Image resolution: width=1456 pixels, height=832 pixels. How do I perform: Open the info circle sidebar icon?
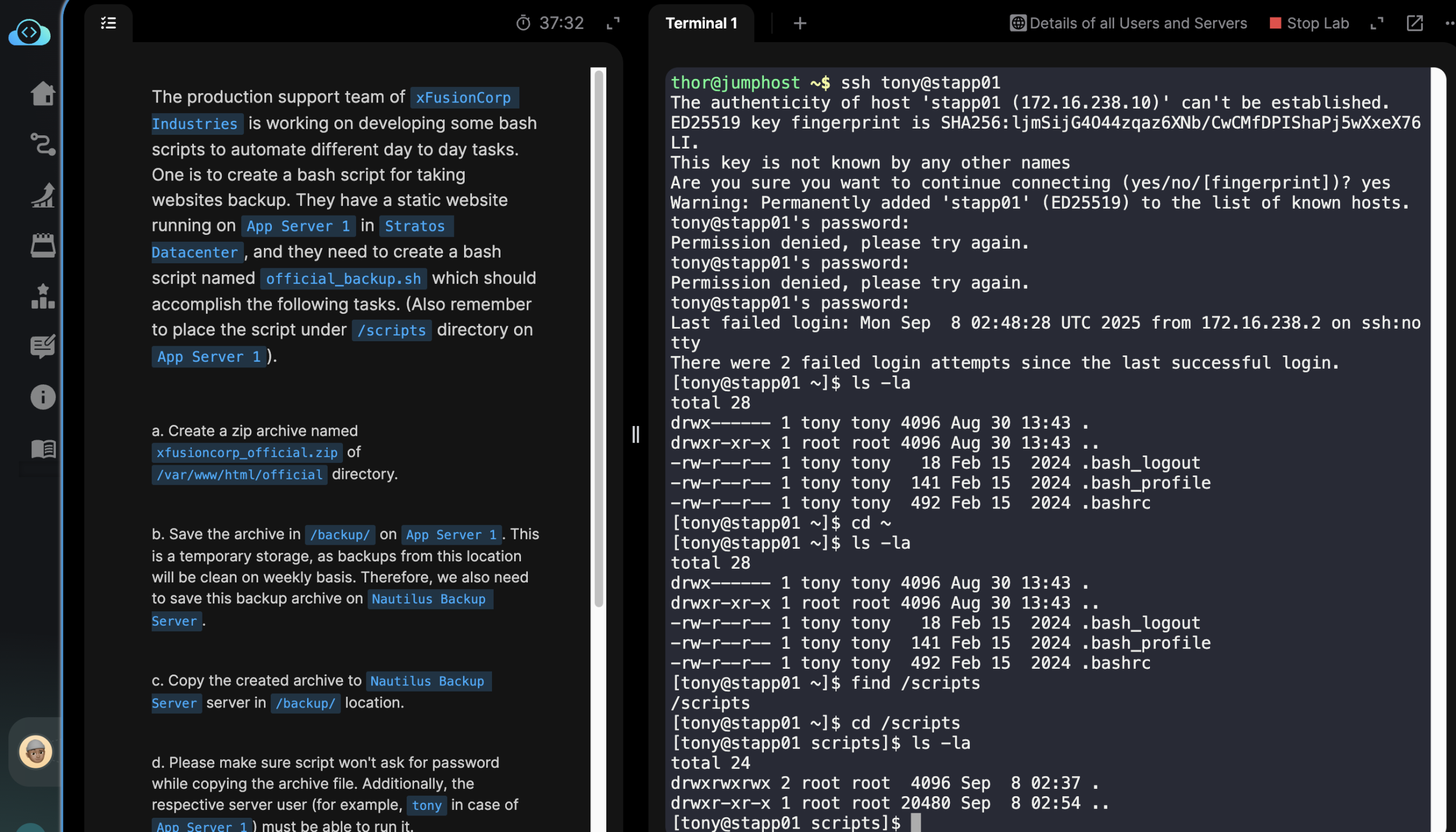click(43, 397)
